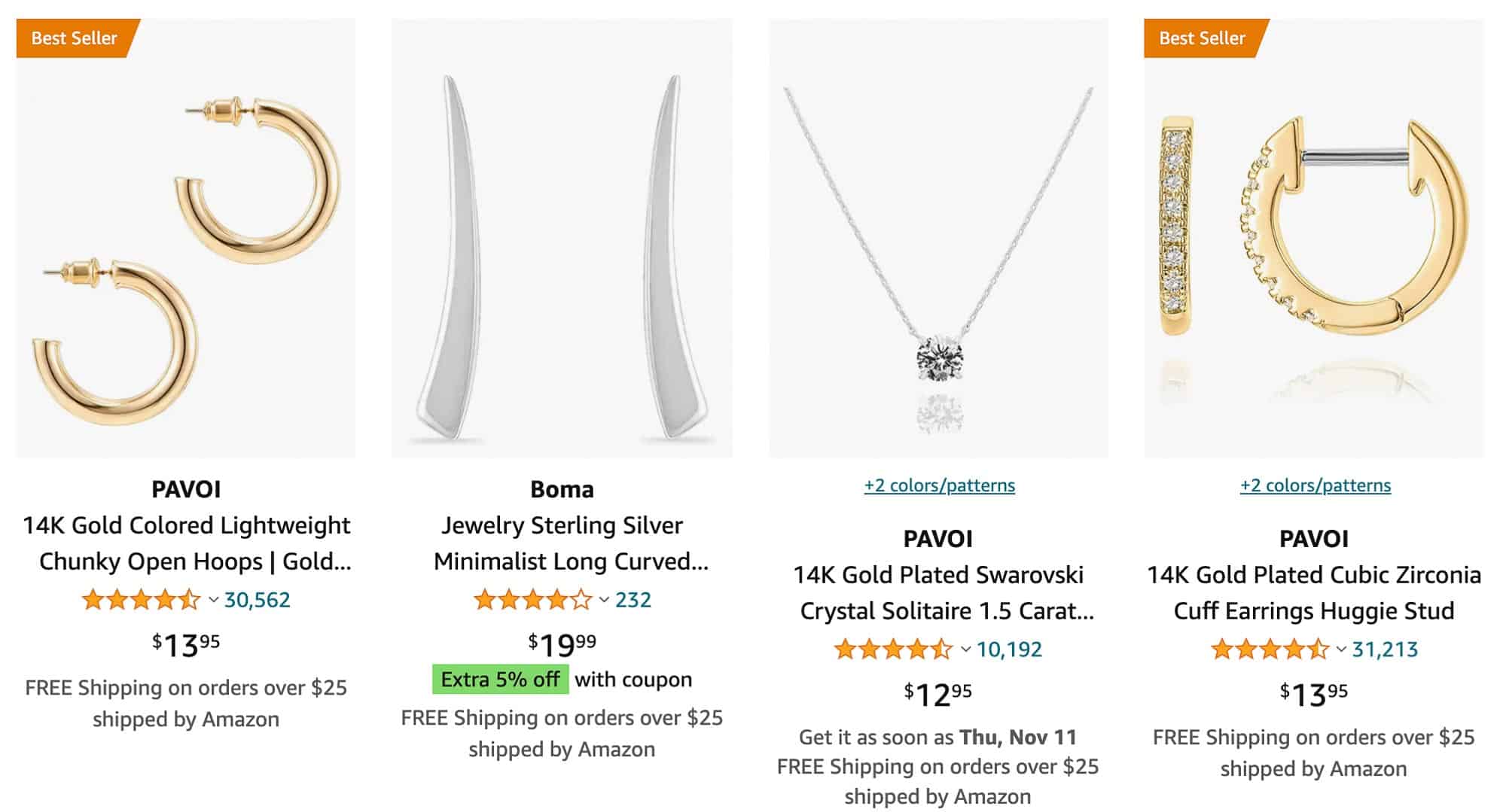Click the star rating for the PAVOI chunky hoops
Screen dimensions: 1506x812
click(x=141, y=600)
